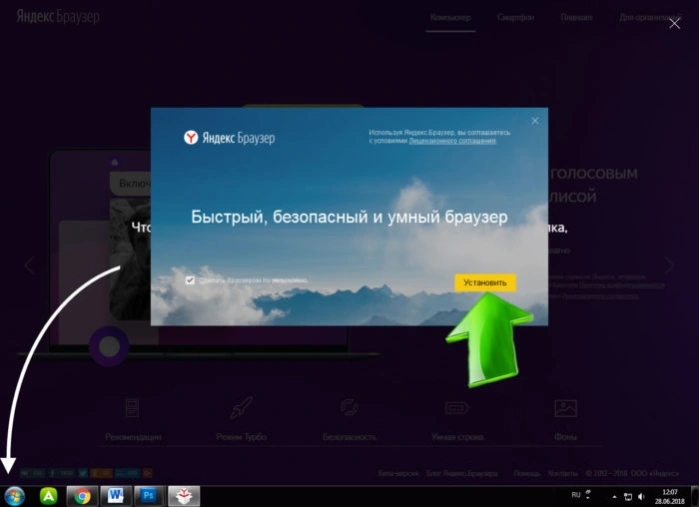Select the Yandex installer taskbar icon
The image size is (699, 507).
[184, 496]
